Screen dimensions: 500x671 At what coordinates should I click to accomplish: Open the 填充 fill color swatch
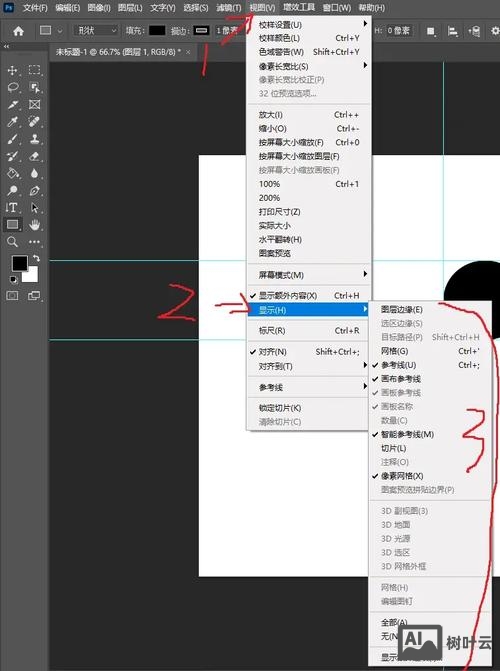click(x=157, y=30)
